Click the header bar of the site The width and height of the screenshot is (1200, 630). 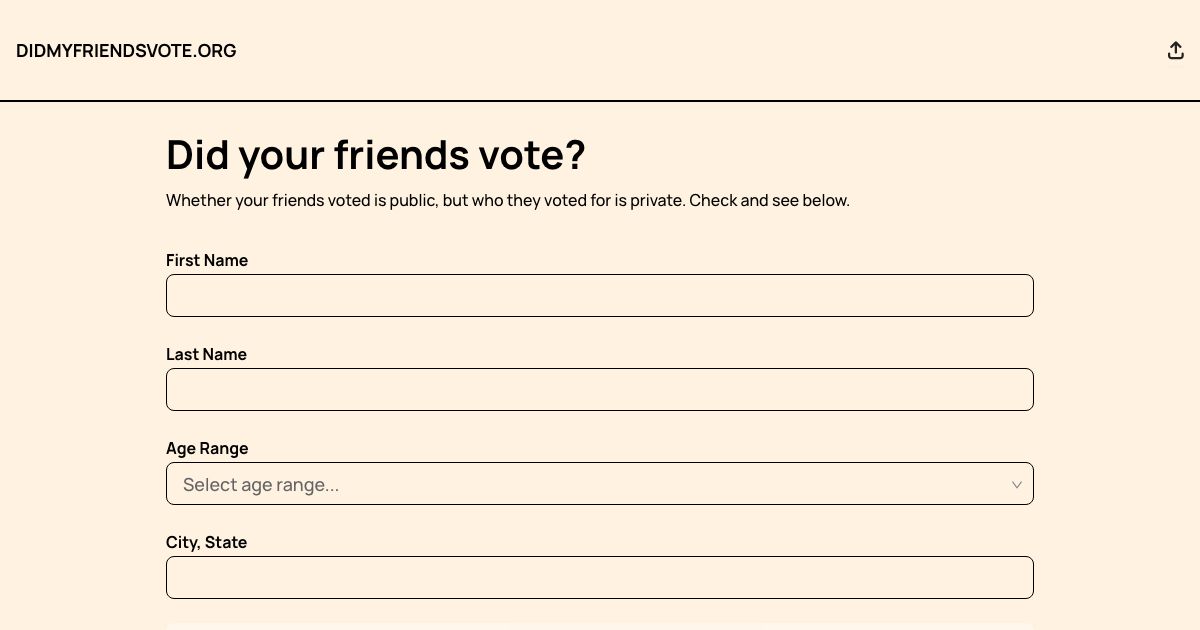click(600, 50)
